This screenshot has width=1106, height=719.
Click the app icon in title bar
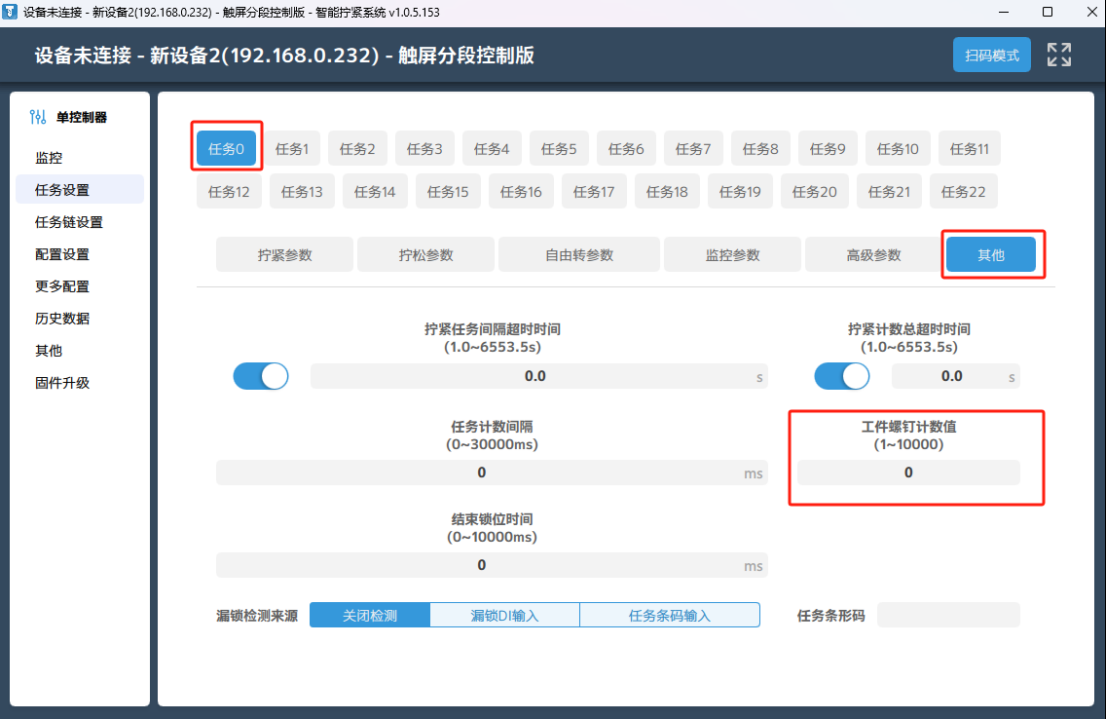[10, 12]
